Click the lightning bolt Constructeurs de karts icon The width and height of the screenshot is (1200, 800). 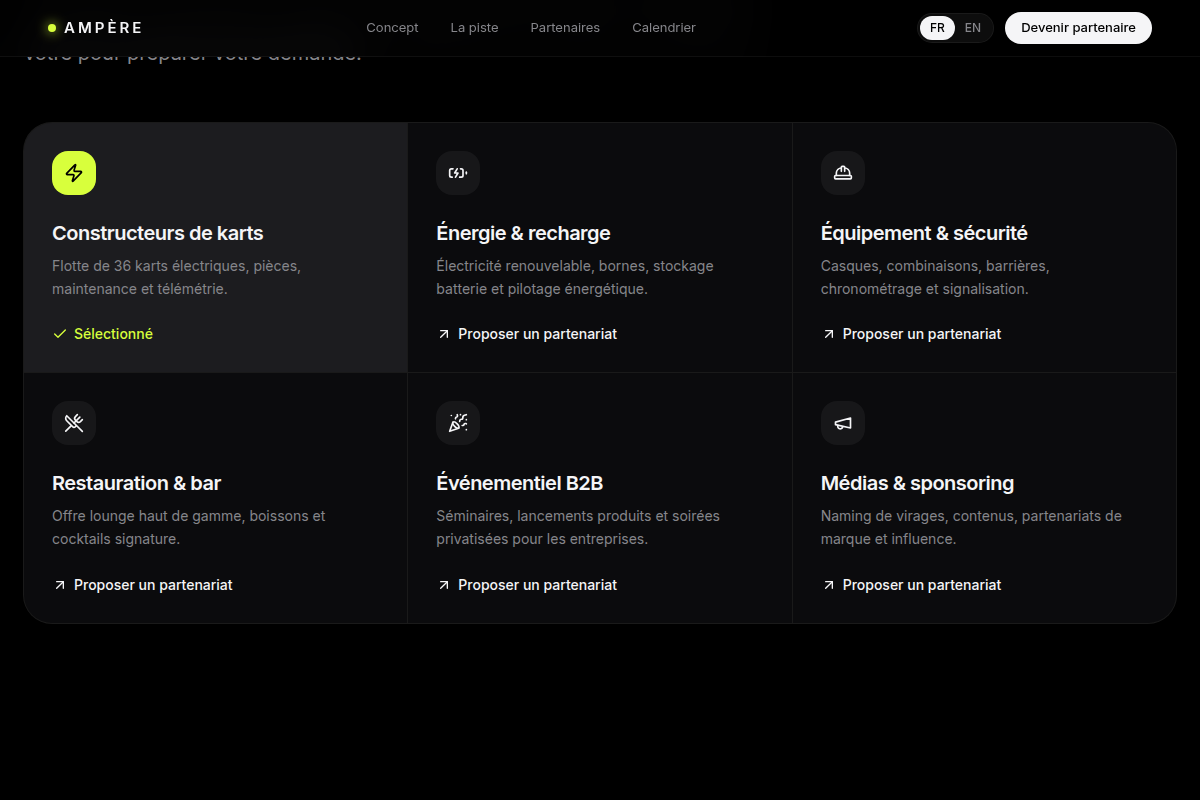click(74, 173)
